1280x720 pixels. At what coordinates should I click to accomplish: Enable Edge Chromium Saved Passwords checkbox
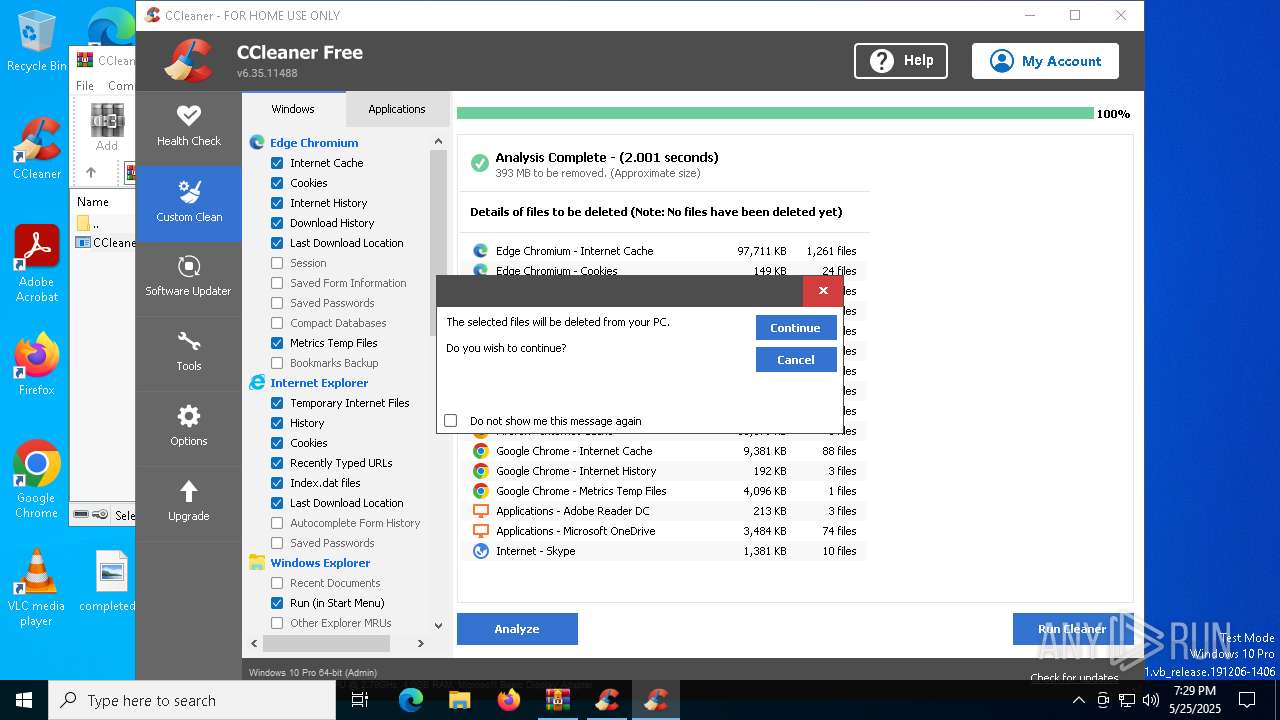pyautogui.click(x=277, y=303)
